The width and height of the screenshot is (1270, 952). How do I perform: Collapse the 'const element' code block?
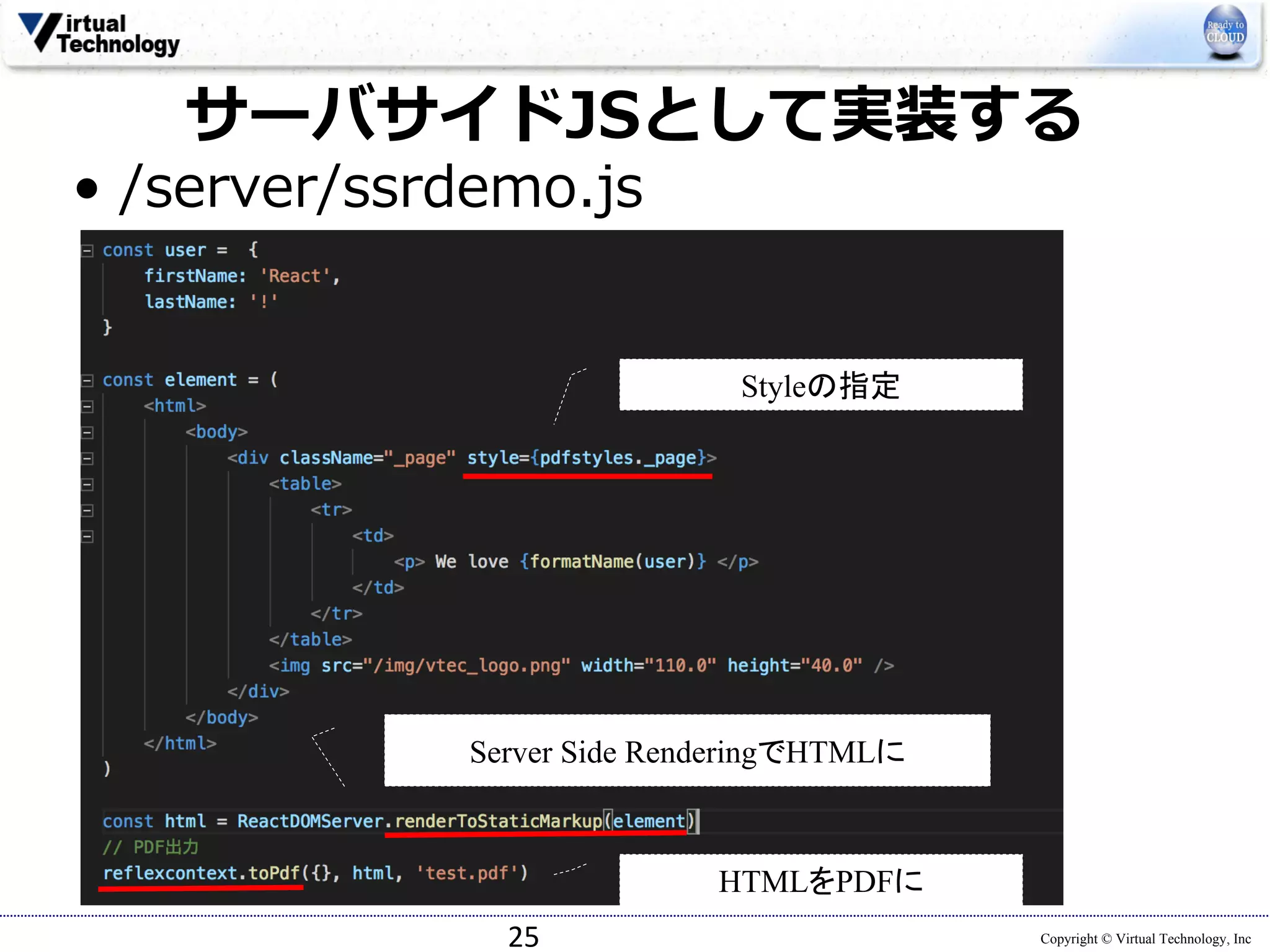pyautogui.click(x=87, y=381)
